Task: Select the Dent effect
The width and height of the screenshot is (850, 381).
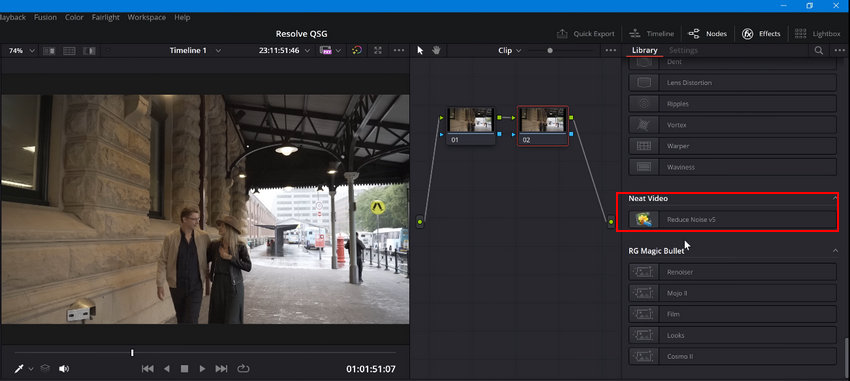Action: 732,63
